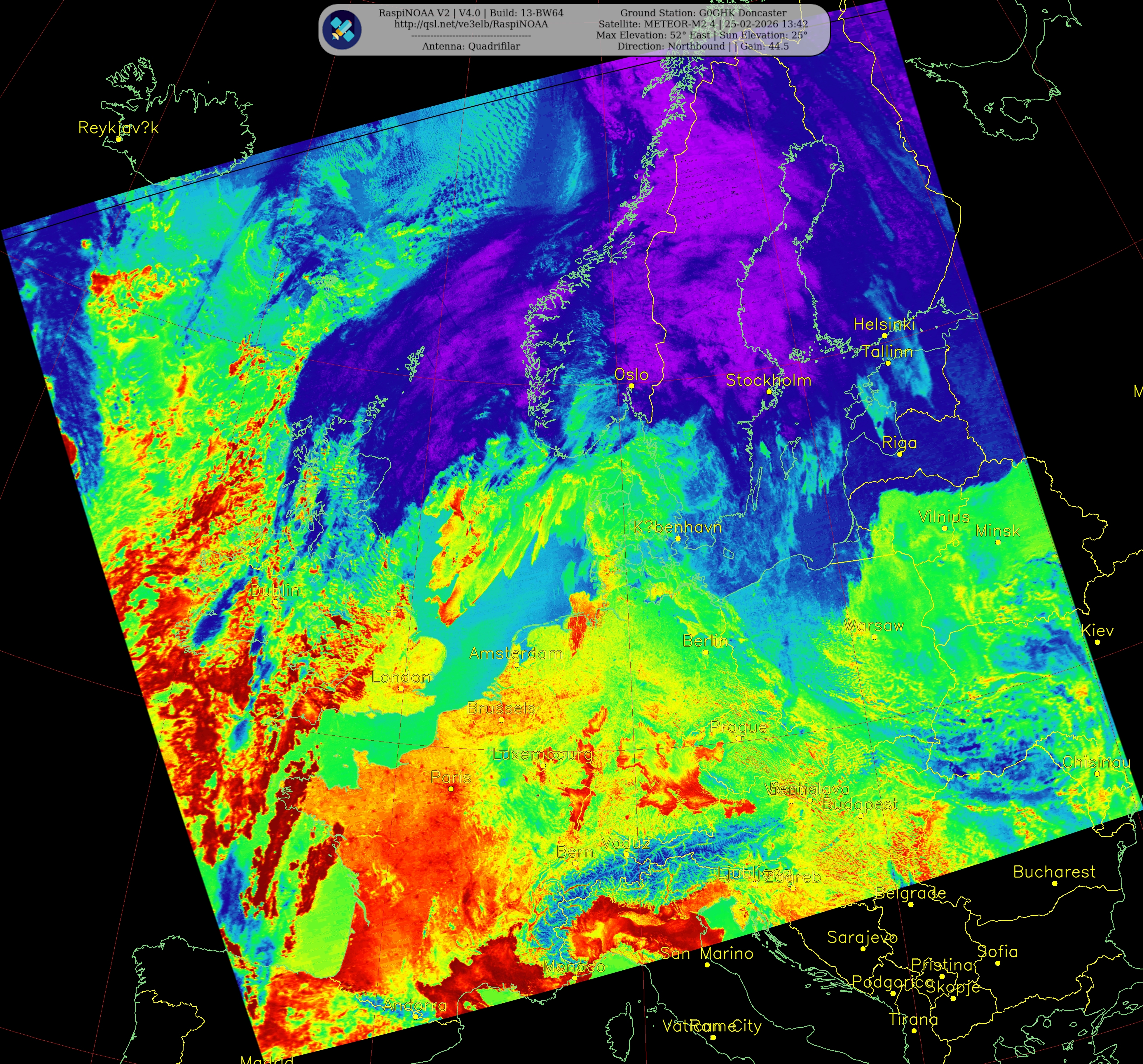Click the RaspiNOAA satellite logo icon

click(341, 29)
